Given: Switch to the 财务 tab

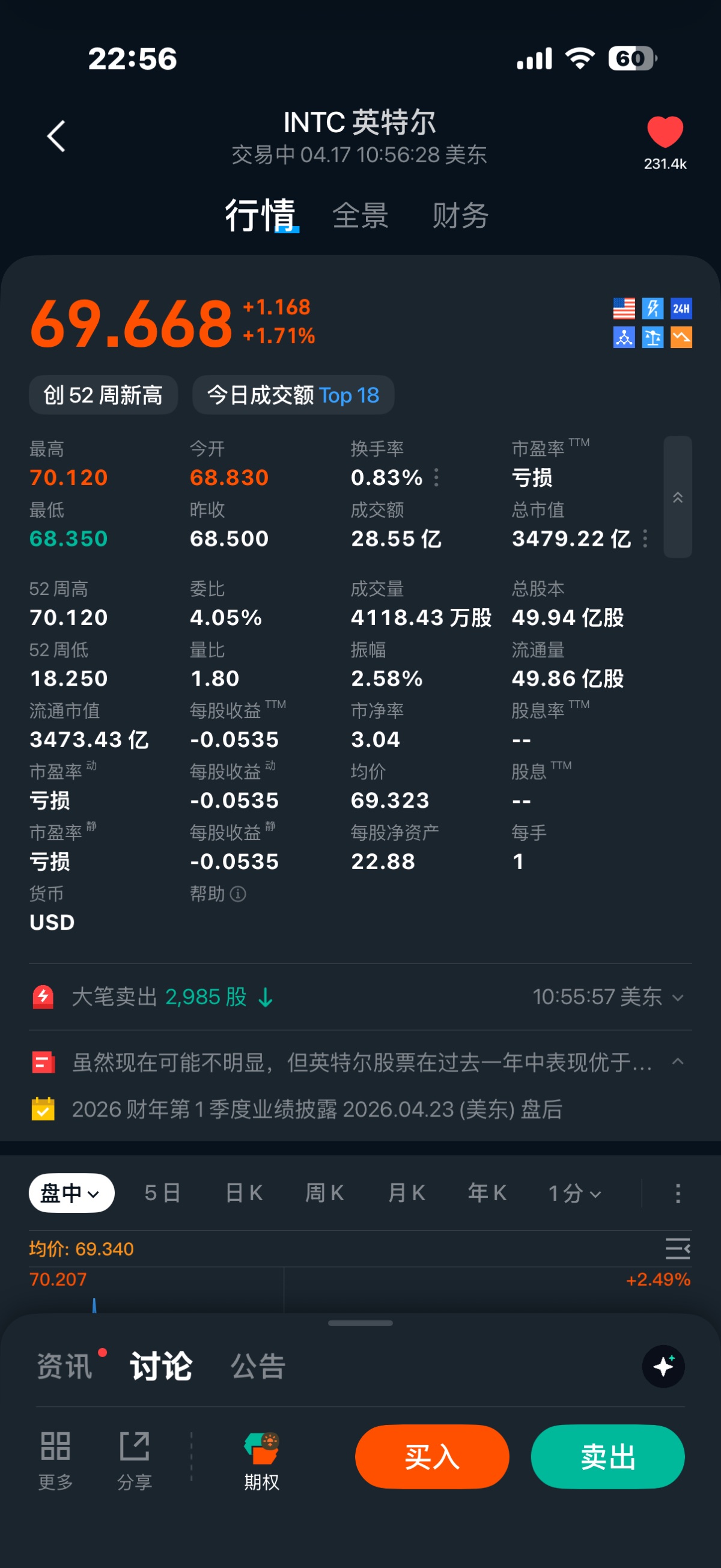Looking at the screenshot, I should click(x=460, y=216).
